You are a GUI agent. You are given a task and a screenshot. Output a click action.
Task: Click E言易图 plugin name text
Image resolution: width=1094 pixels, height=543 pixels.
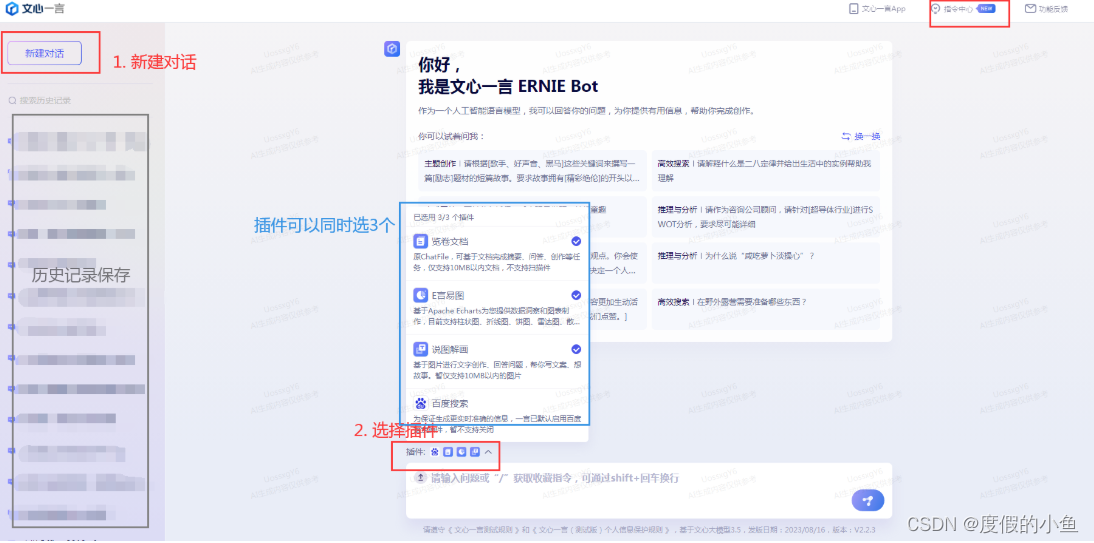point(448,295)
